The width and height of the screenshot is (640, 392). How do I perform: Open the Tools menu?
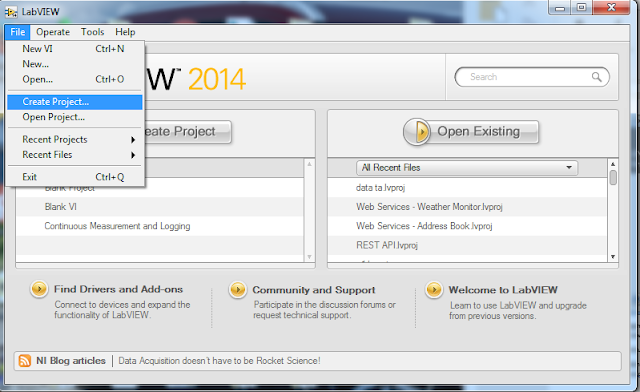point(92,32)
